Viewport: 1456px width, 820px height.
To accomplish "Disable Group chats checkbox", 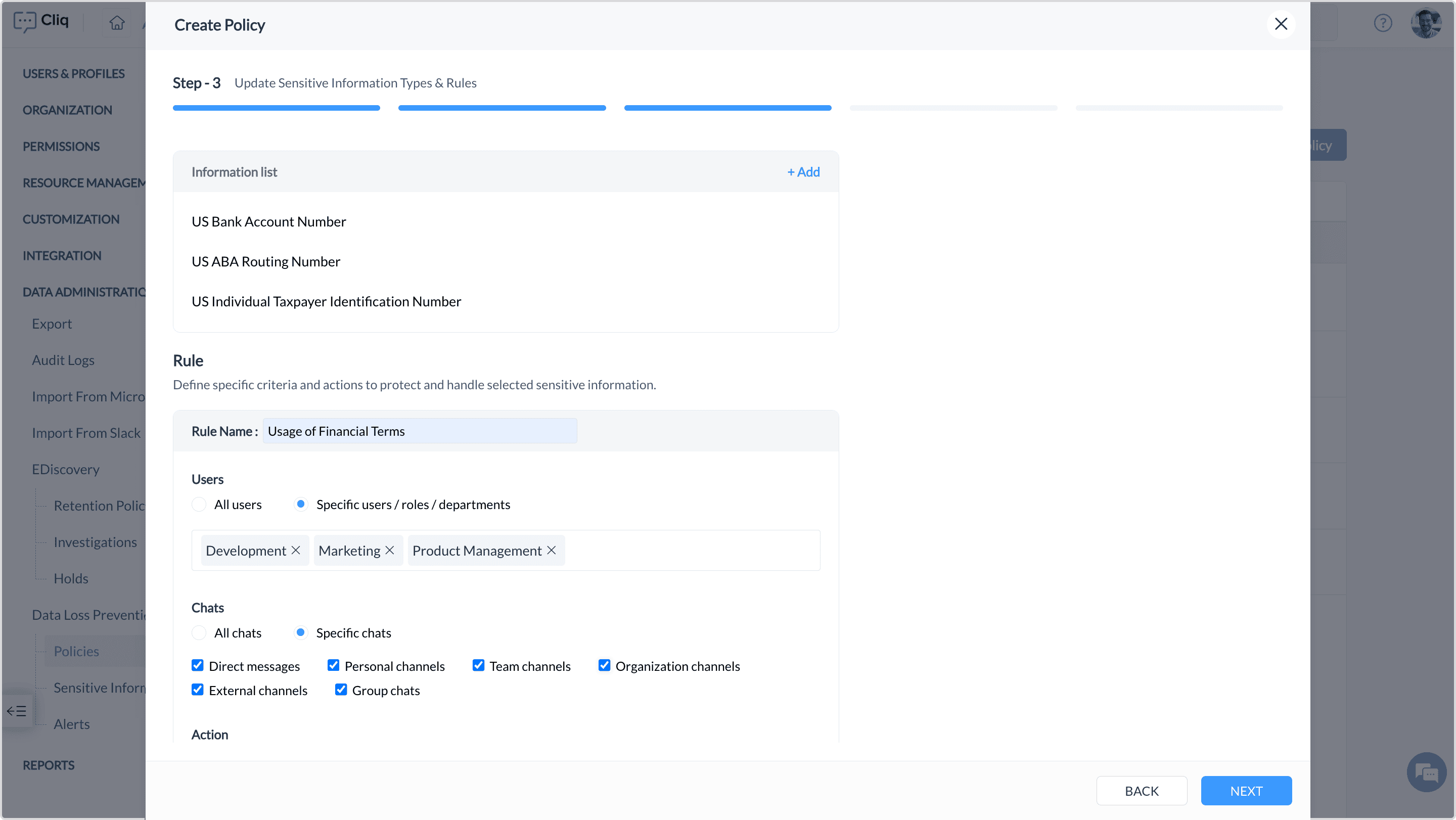I will click(x=341, y=690).
